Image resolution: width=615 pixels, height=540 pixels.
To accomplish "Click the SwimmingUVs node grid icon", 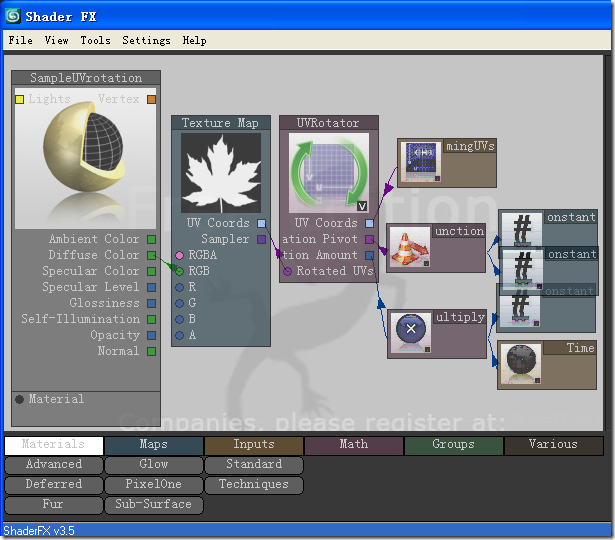I will [421, 162].
